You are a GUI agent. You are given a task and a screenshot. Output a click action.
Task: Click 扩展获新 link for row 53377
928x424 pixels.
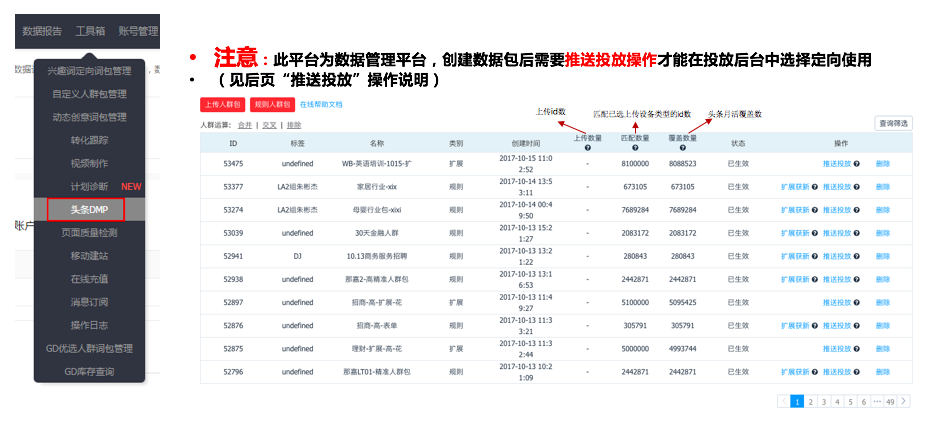(x=795, y=187)
